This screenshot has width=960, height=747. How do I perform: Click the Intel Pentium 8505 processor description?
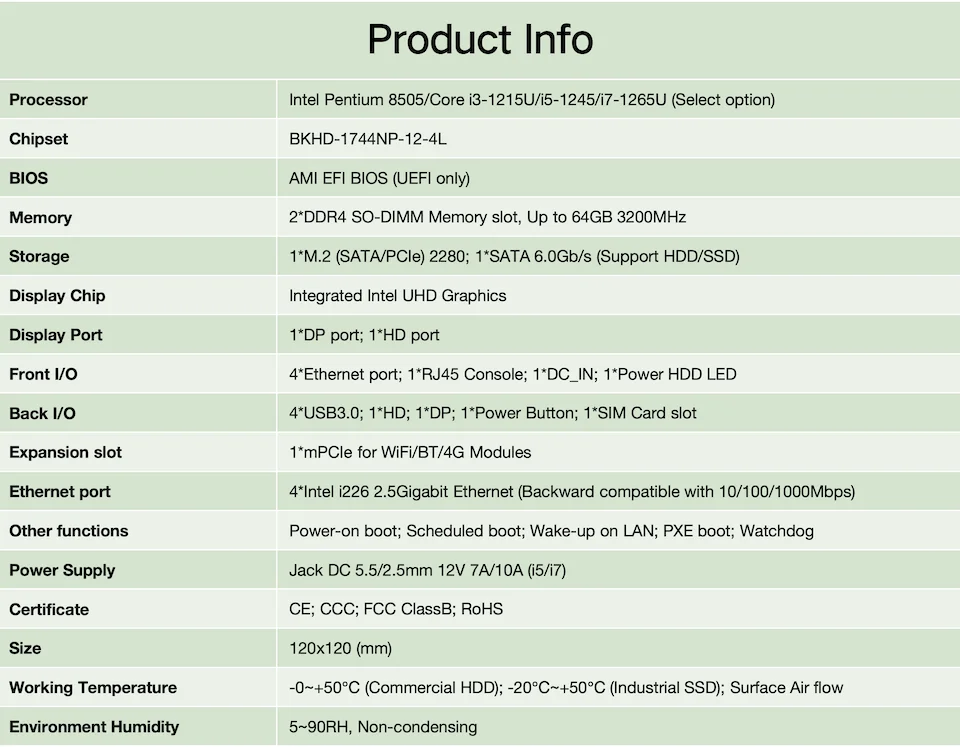(x=531, y=100)
